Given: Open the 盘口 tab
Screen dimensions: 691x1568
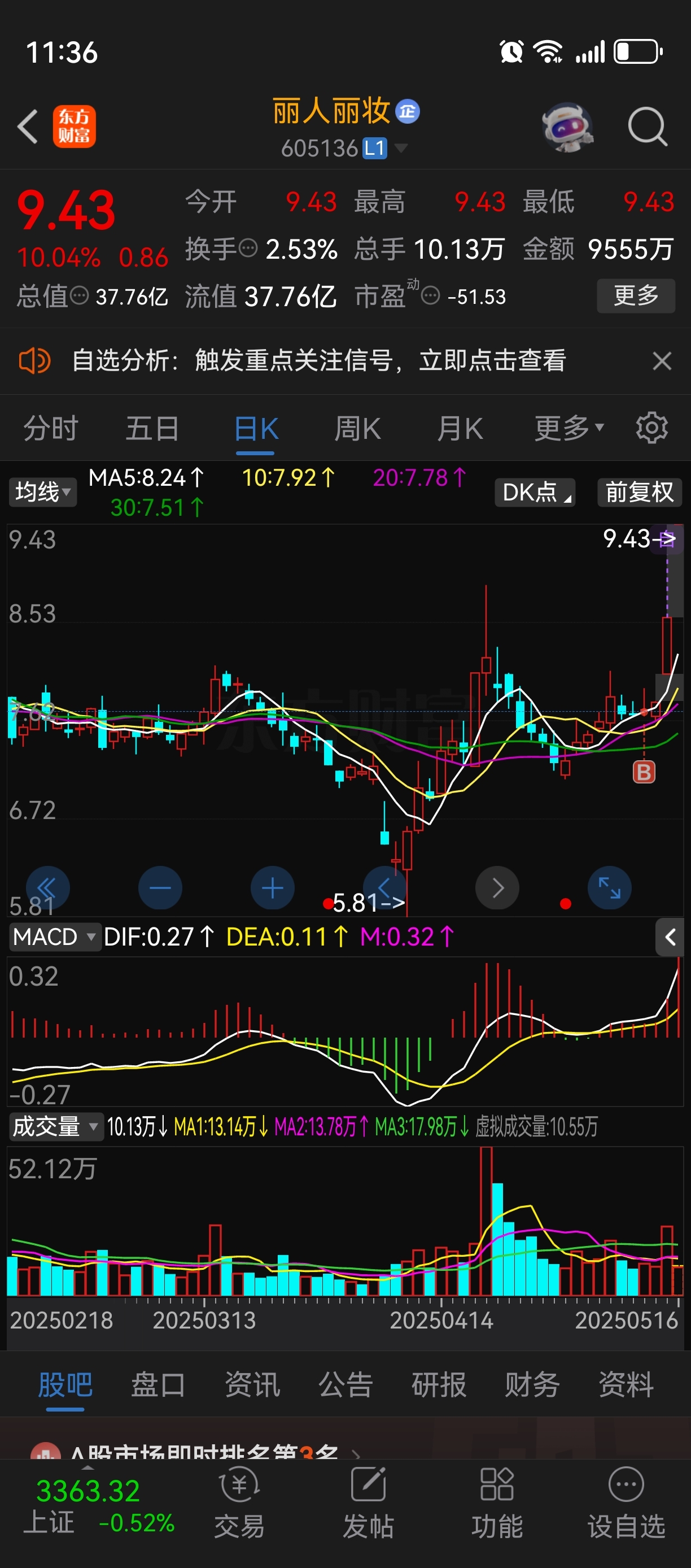Looking at the screenshot, I should tap(159, 1384).
